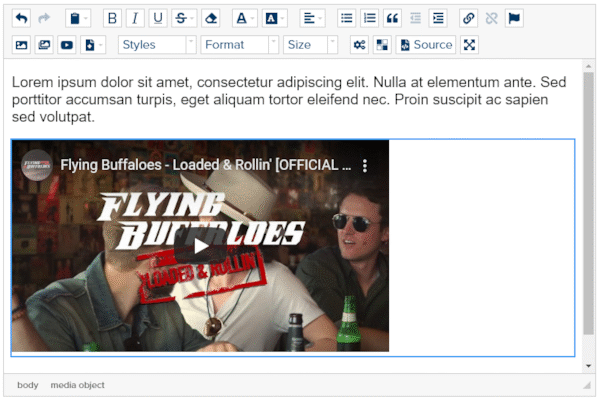
Task: Click the Decrease Indent icon
Action: 415,18
